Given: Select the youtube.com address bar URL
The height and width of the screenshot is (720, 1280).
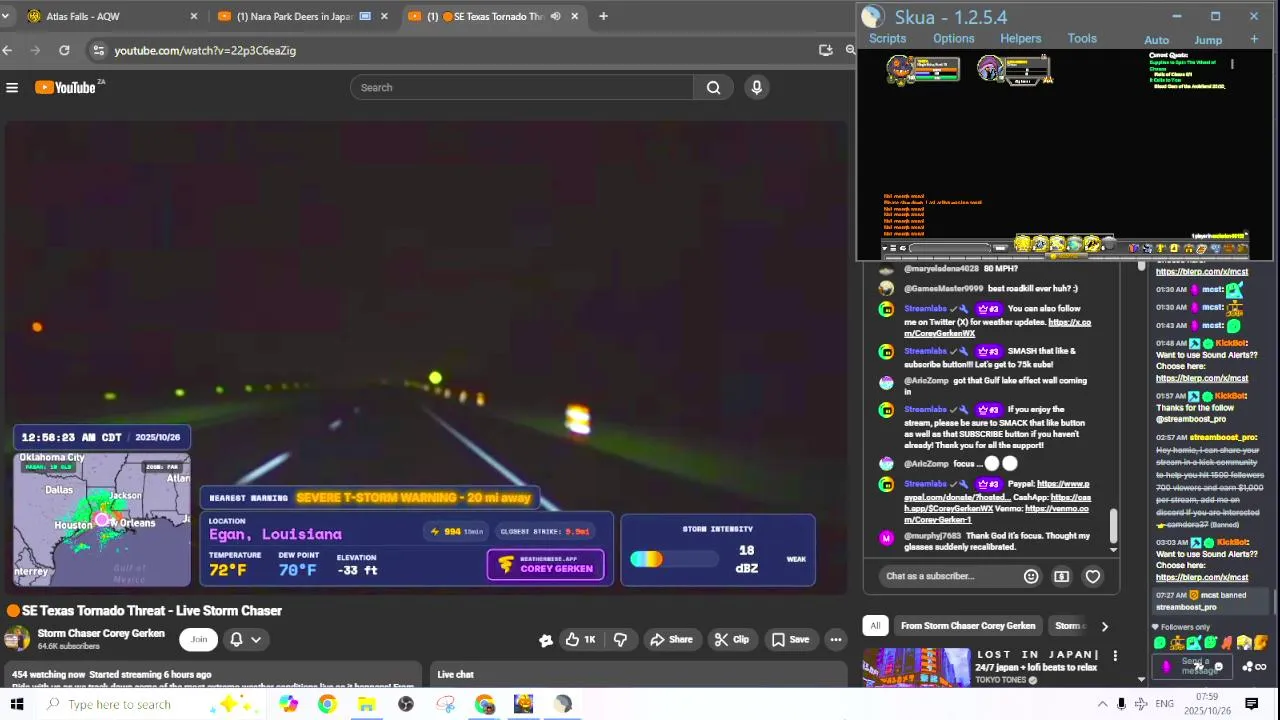Looking at the screenshot, I should [205, 50].
